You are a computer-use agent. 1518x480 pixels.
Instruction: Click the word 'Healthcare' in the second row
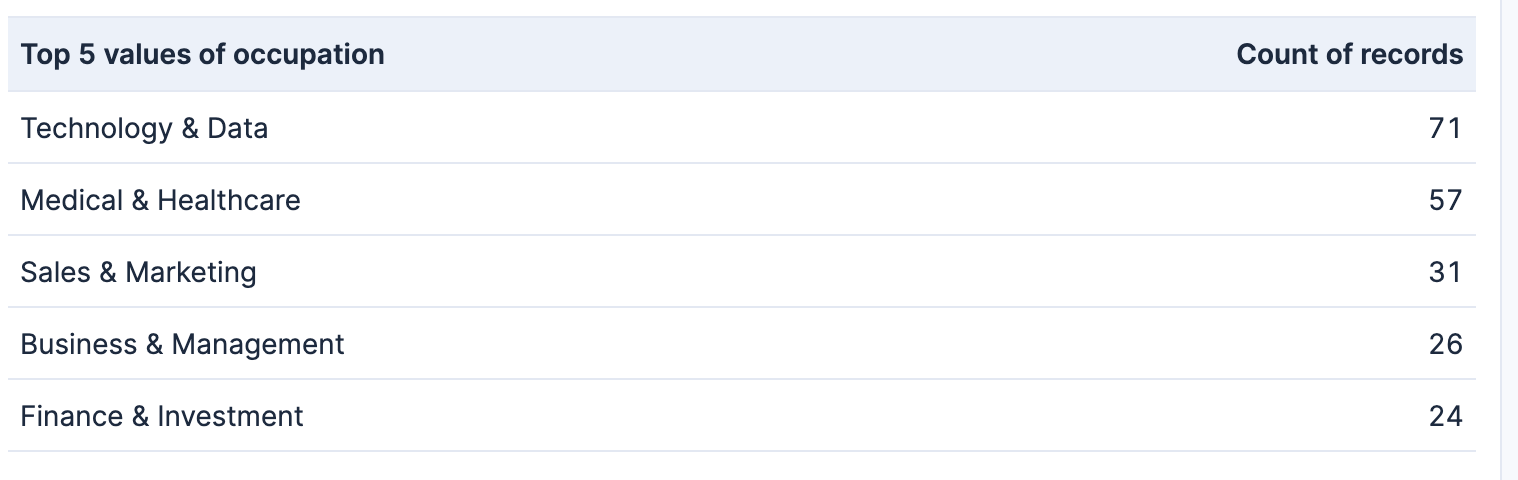(229, 200)
